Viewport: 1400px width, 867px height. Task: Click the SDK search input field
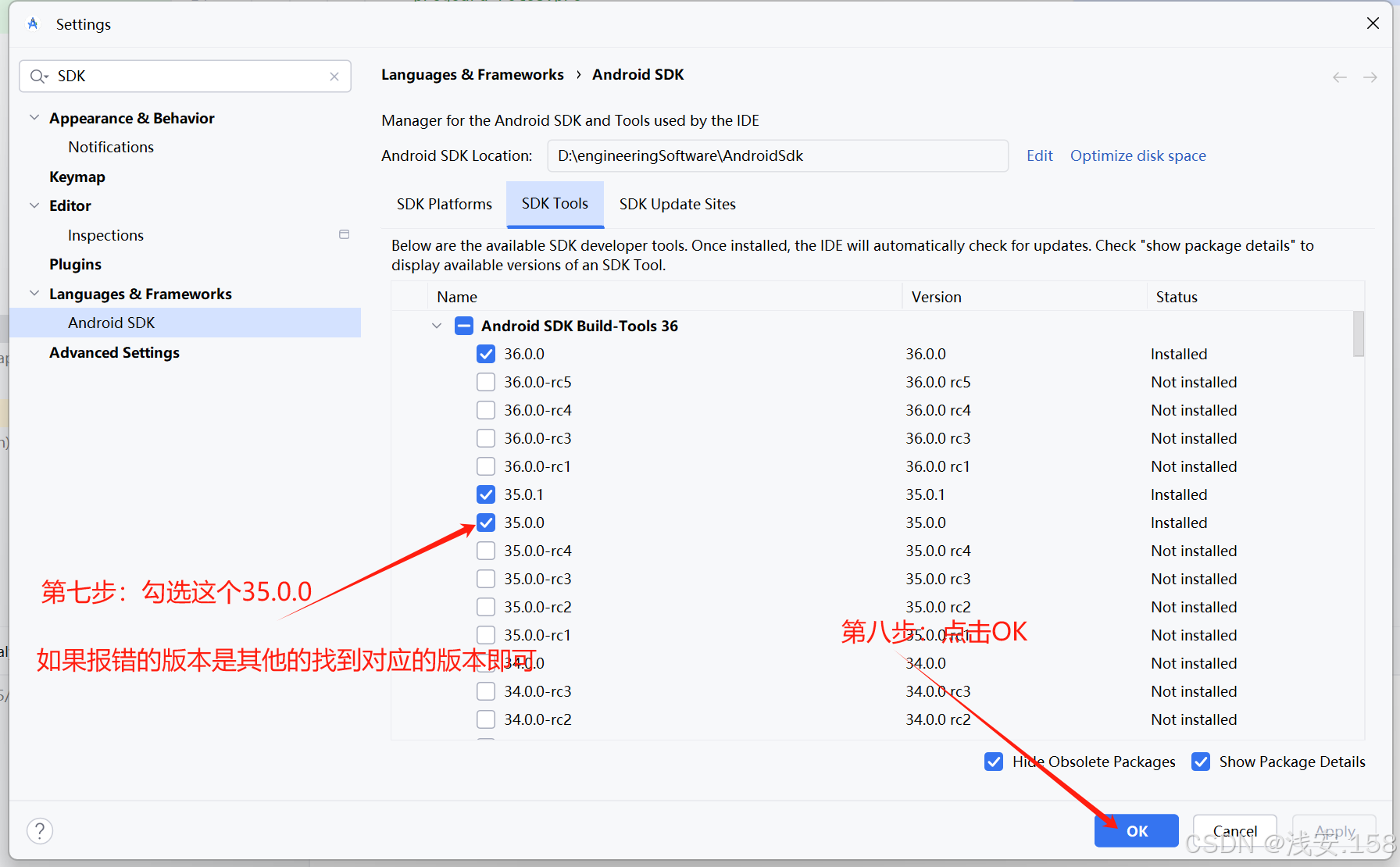click(185, 77)
